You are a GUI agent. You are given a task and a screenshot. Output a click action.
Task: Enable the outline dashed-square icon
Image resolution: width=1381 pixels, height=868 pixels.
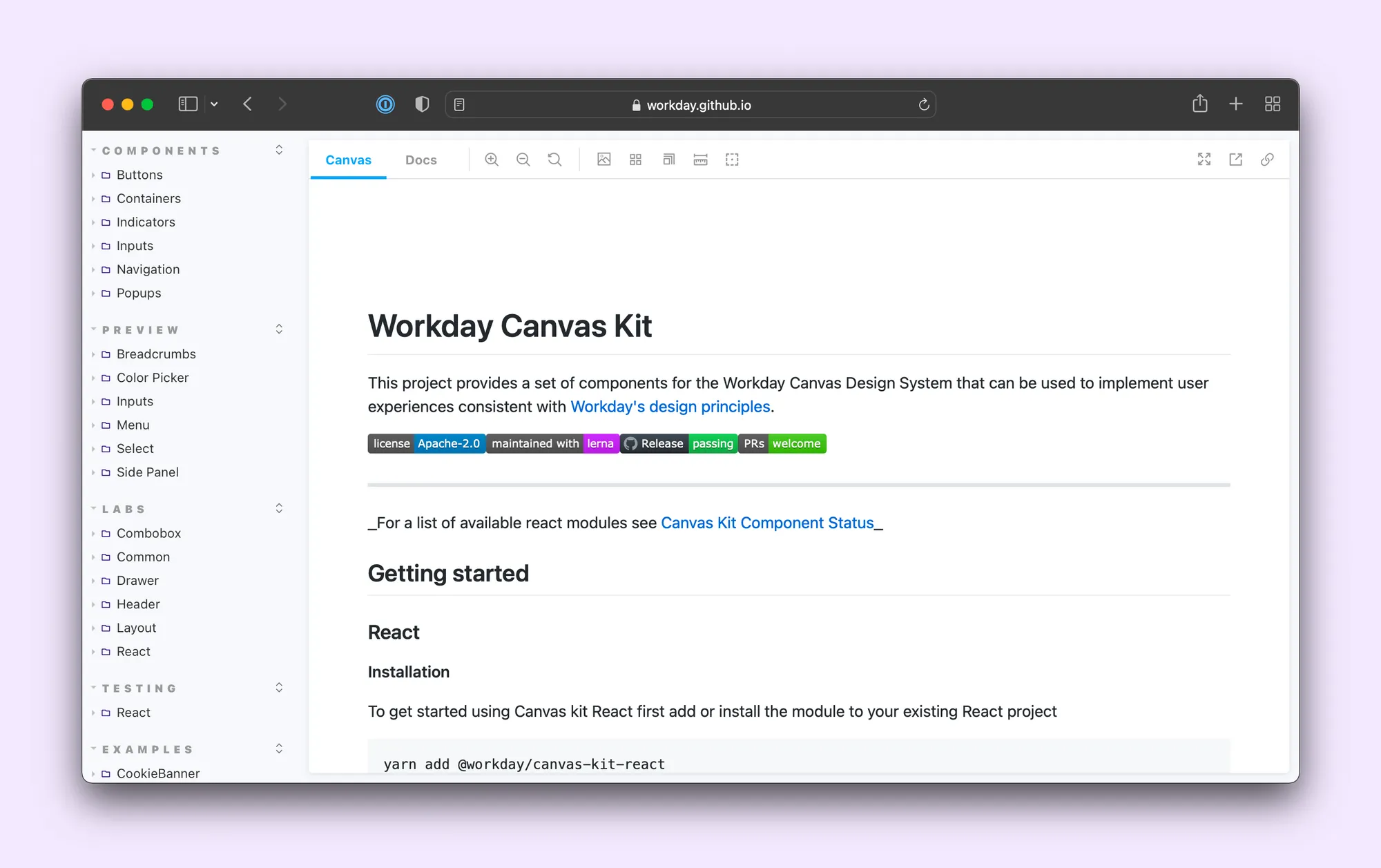click(x=732, y=160)
